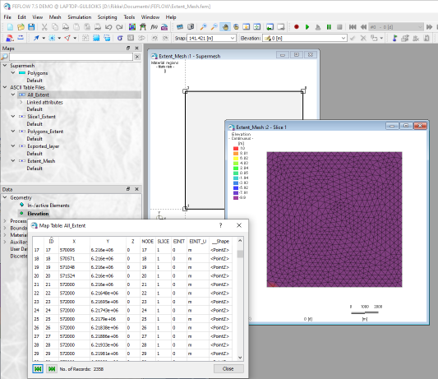Screen dimensions: 438x379
Task: Click the Redo arrow icon
Action: (119, 27)
